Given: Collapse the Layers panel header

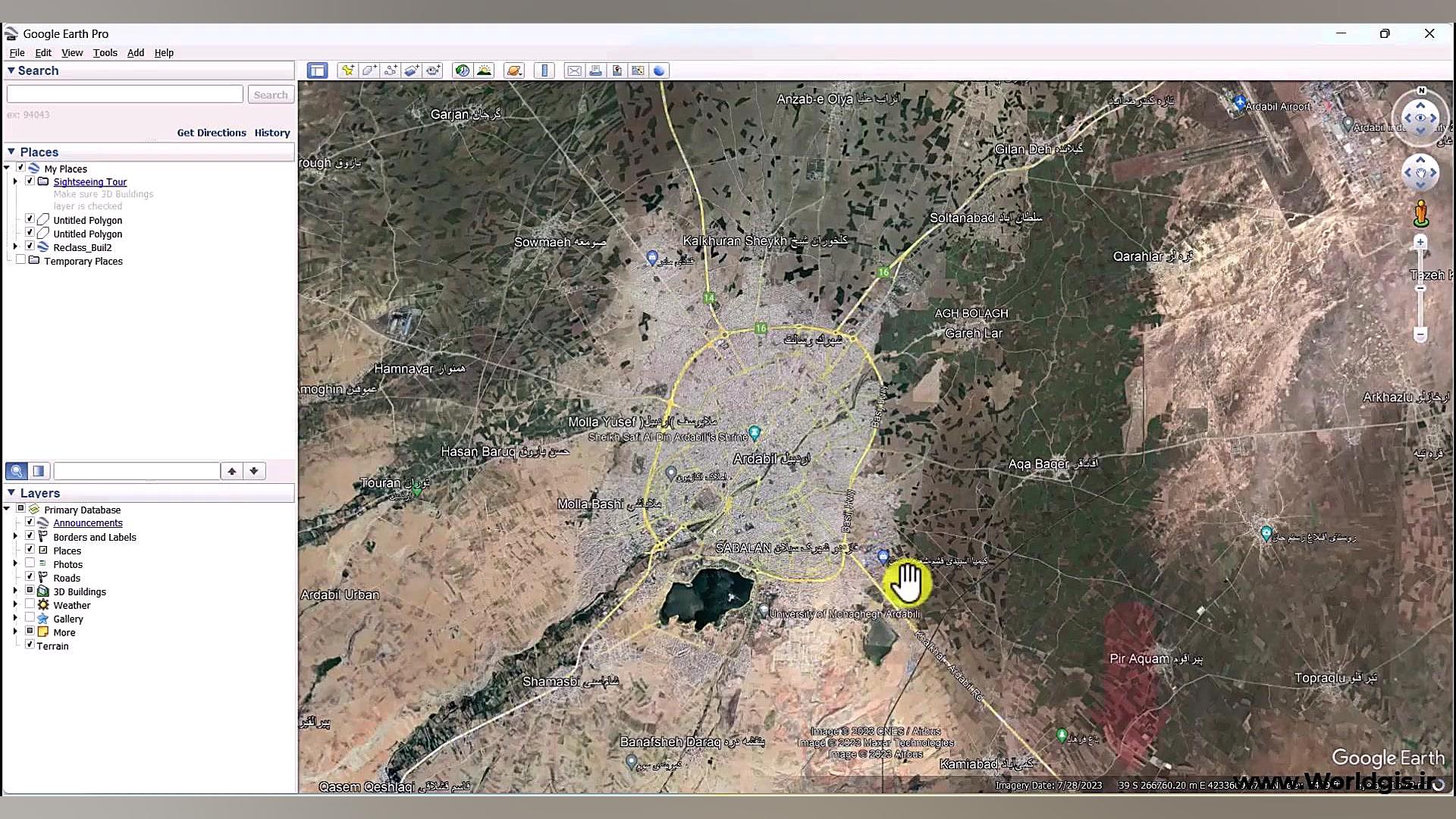Looking at the screenshot, I should [11, 492].
